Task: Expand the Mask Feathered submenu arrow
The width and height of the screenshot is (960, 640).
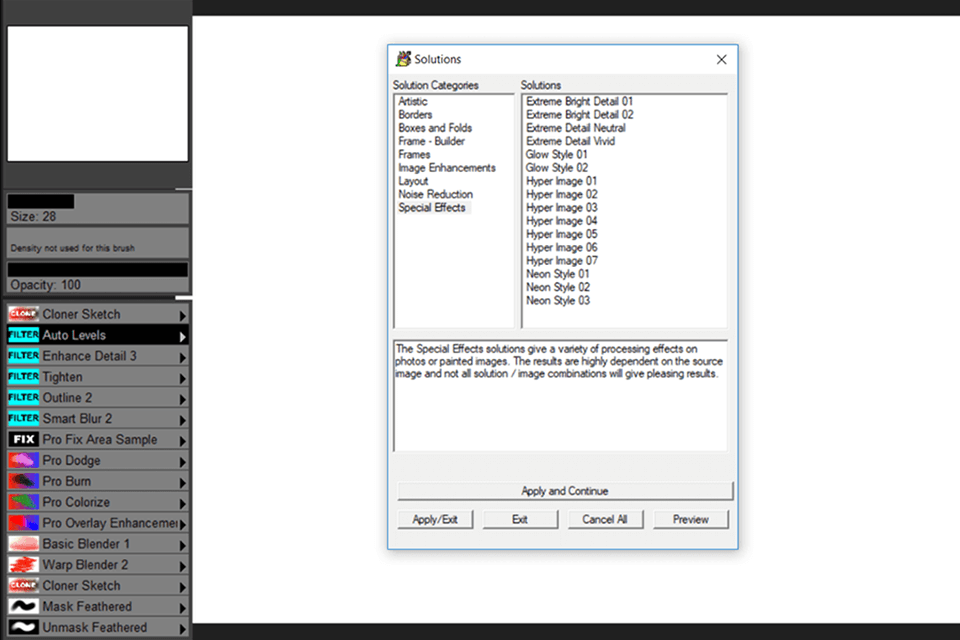Action: click(182, 608)
